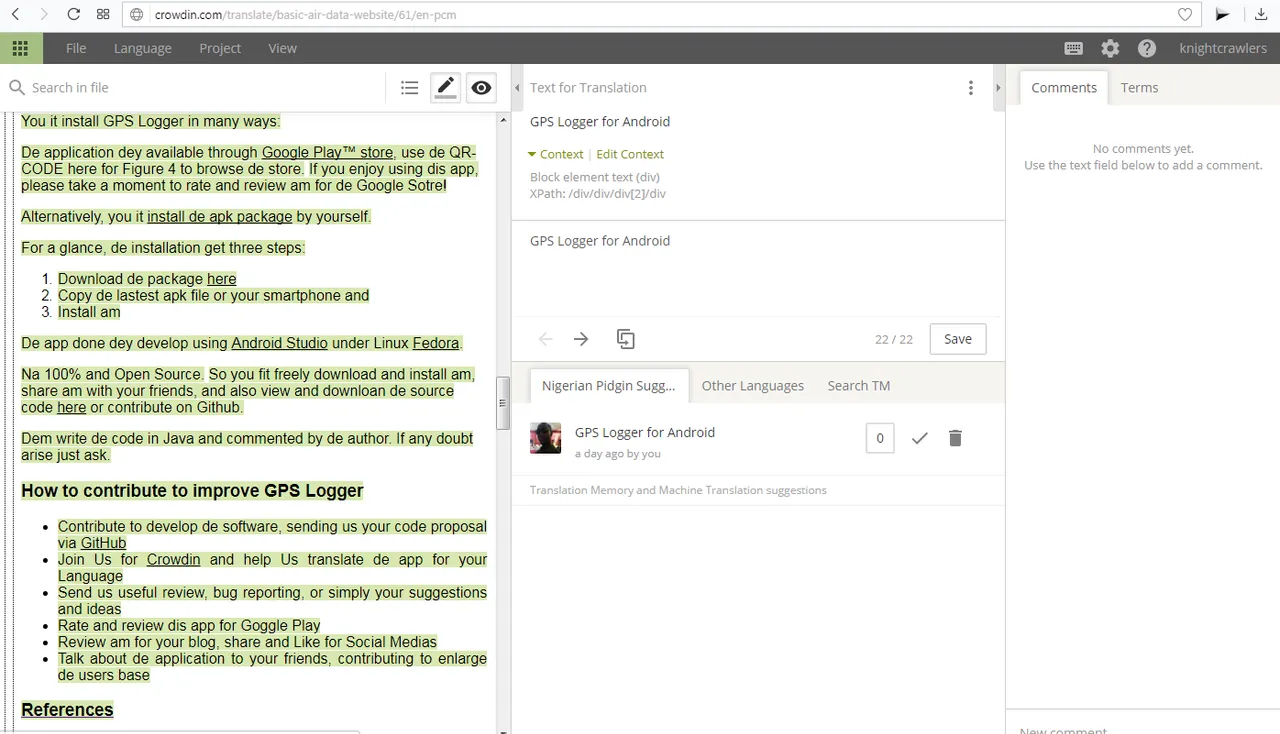This screenshot has height=734, width=1280.
Task: Open the Language menu
Action: coord(143,48)
